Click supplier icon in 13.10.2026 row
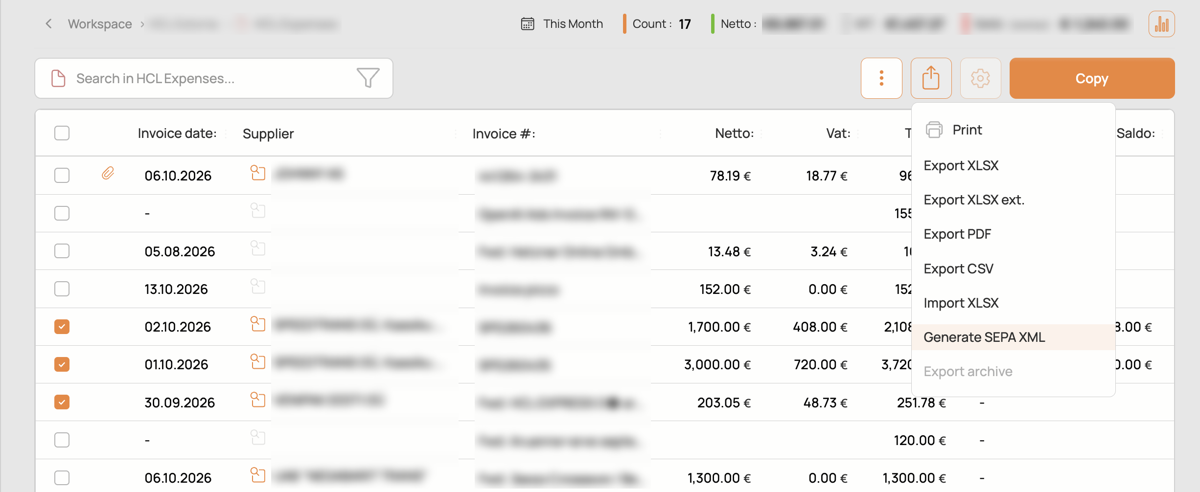The height and width of the screenshot is (492, 1200). click(x=258, y=287)
